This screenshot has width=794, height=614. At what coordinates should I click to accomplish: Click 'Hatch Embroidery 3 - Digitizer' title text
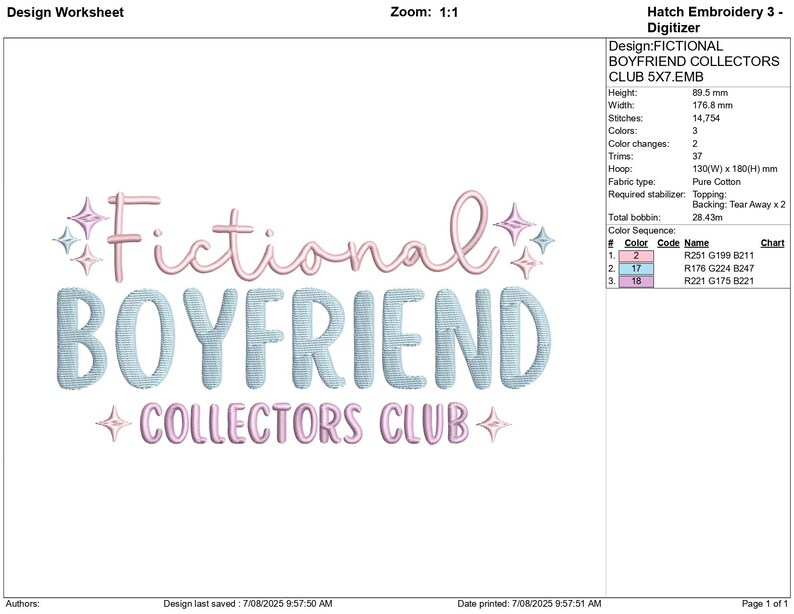click(x=715, y=20)
